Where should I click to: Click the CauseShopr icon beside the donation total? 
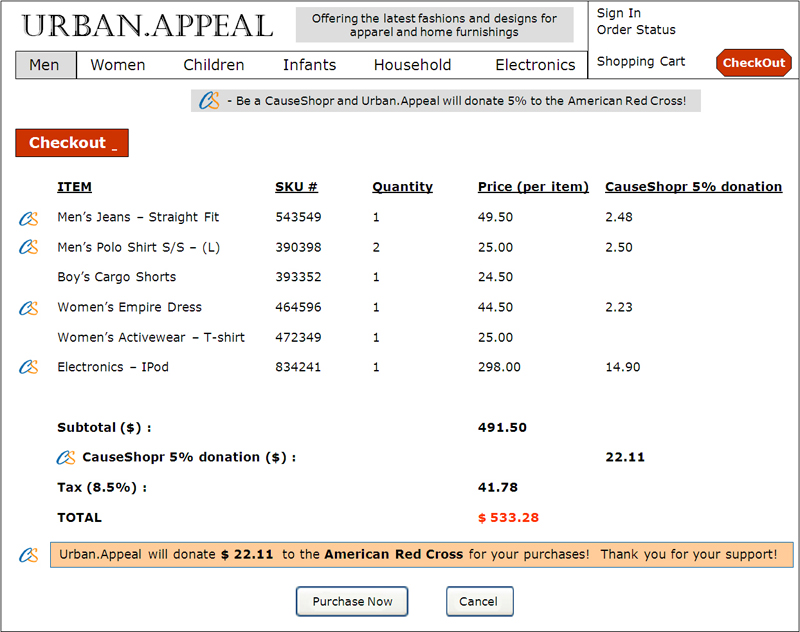pos(66,457)
